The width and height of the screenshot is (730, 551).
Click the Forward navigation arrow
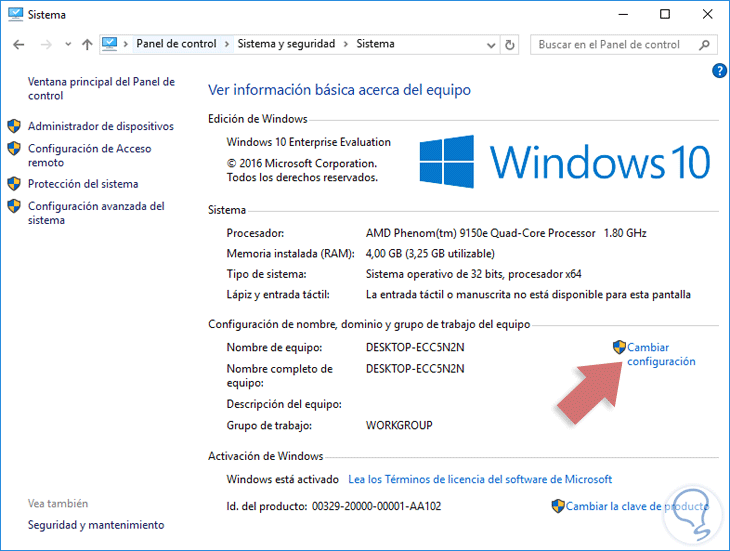click(x=46, y=45)
